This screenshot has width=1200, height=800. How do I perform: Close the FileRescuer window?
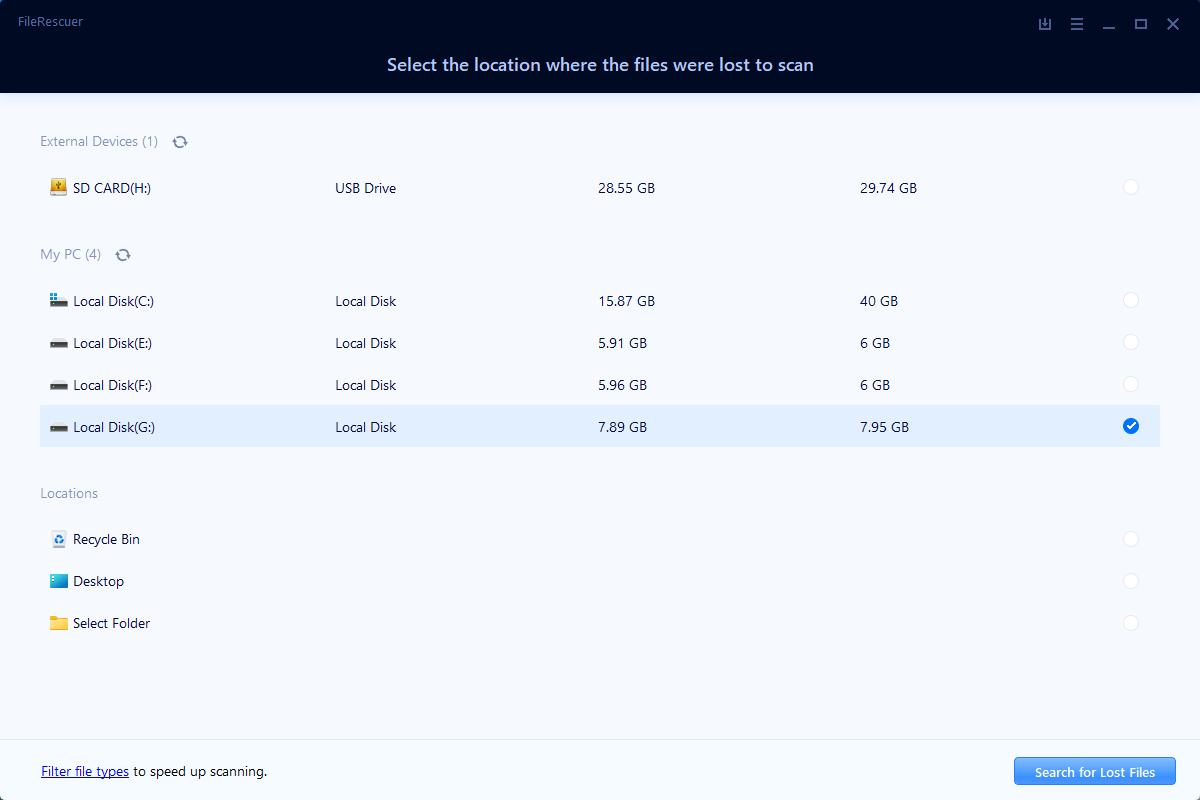(x=1173, y=24)
